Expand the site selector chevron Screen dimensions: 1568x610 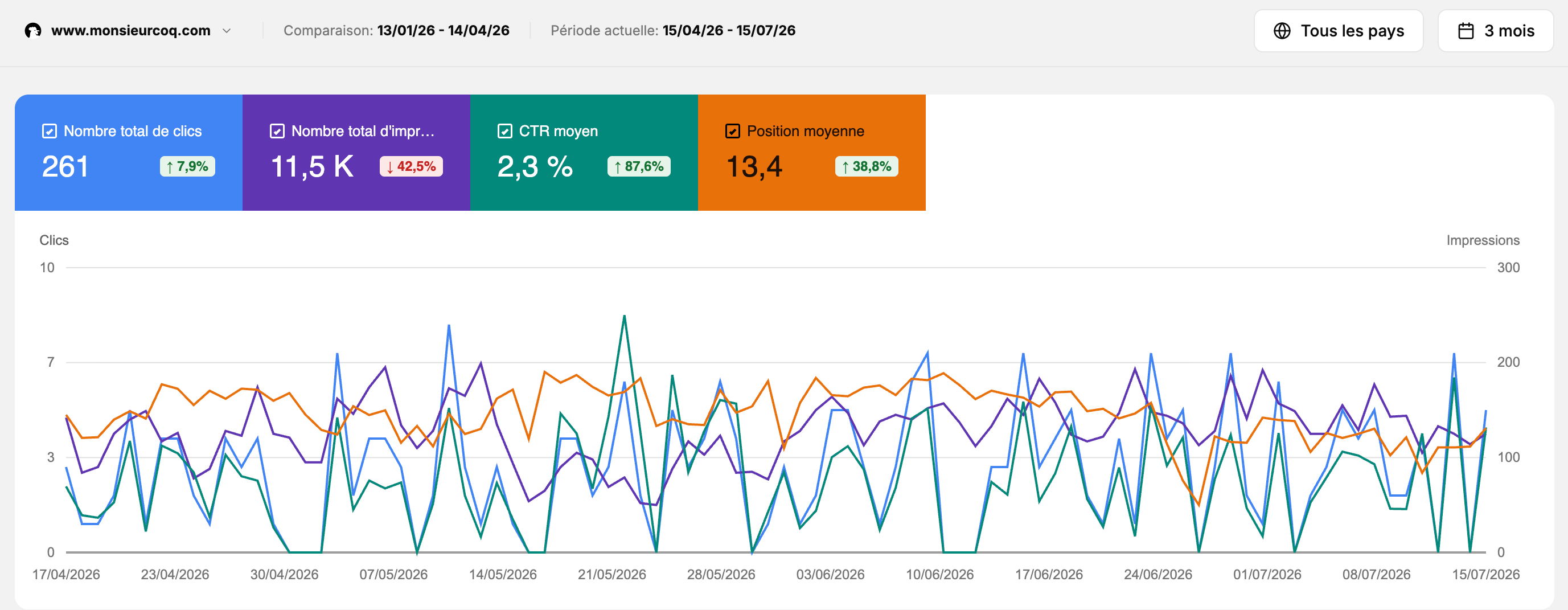(x=227, y=30)
